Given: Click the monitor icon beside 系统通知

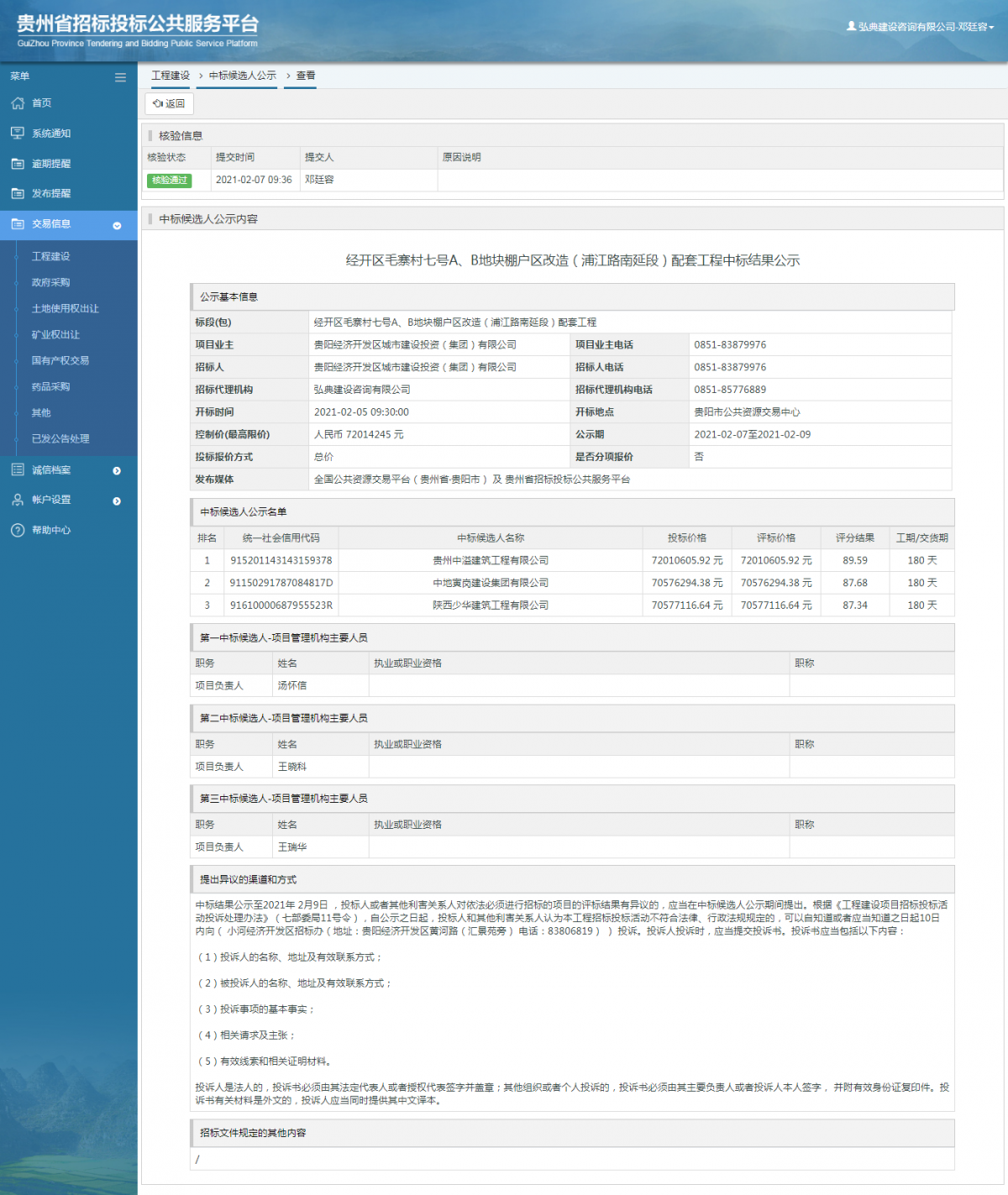Looking at the screenshot, I should point(18,134).
